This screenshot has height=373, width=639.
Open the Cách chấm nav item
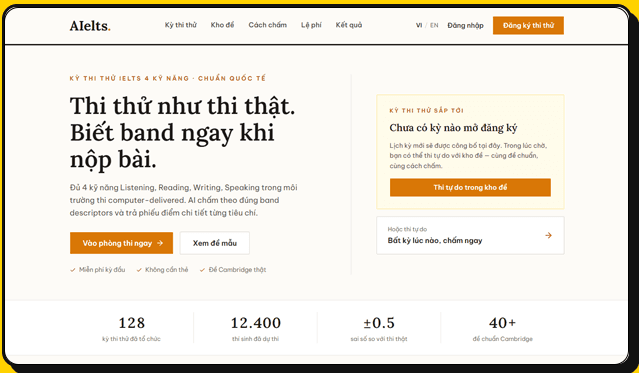[x=267, y=25]
